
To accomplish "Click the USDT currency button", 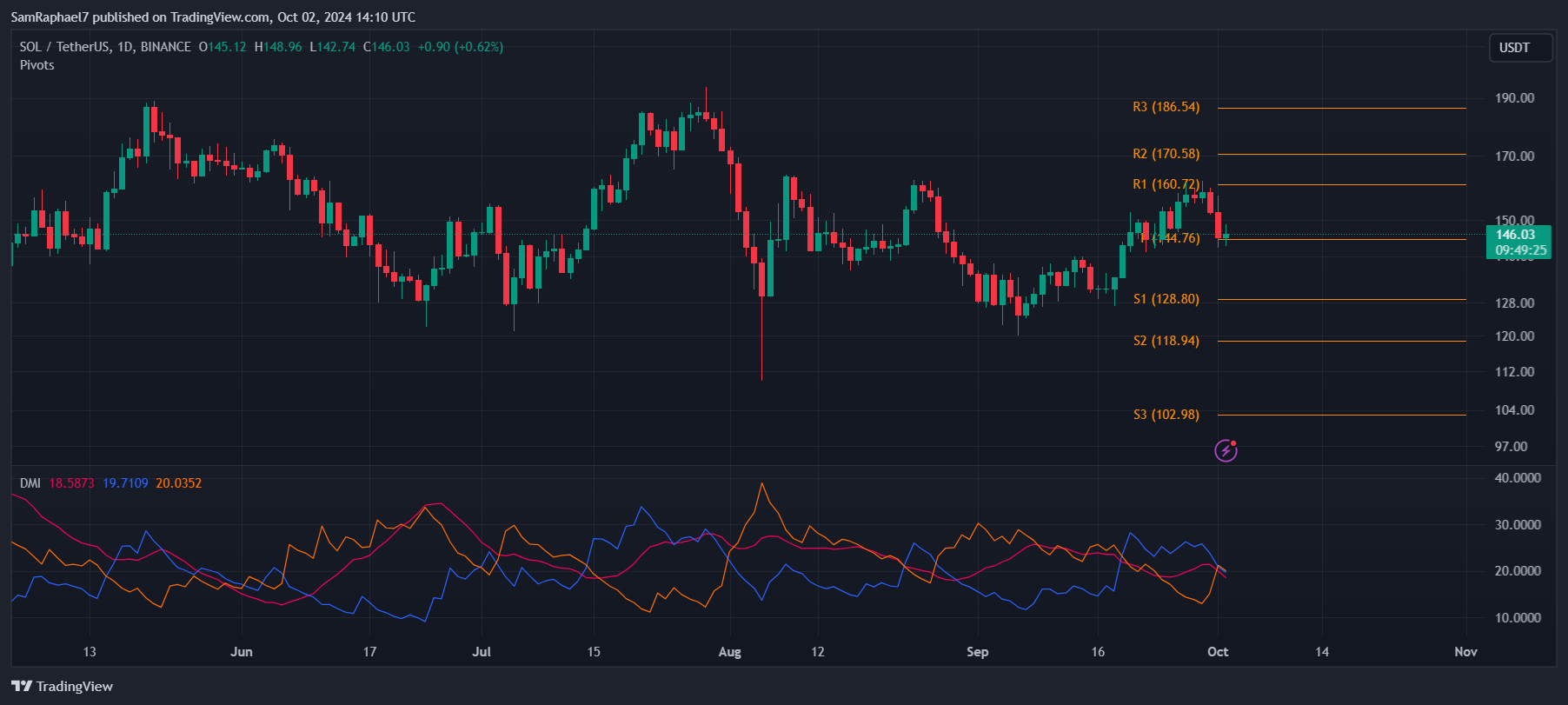I will [x=1520, y=48].
